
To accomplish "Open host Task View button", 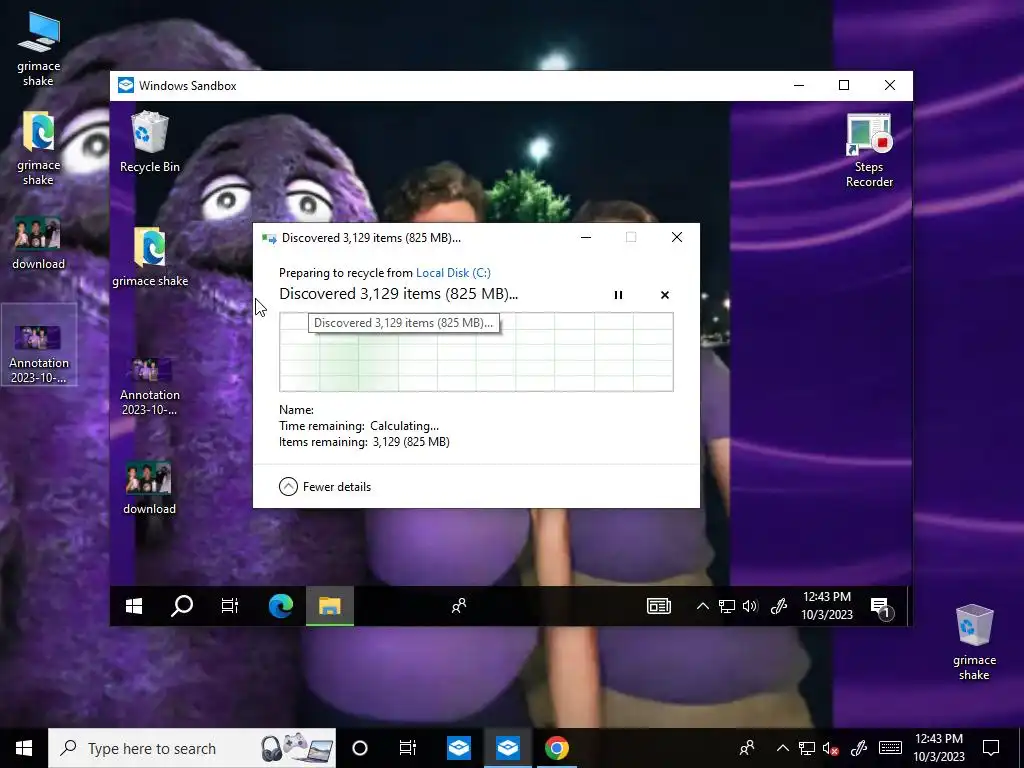I will 408,748.
